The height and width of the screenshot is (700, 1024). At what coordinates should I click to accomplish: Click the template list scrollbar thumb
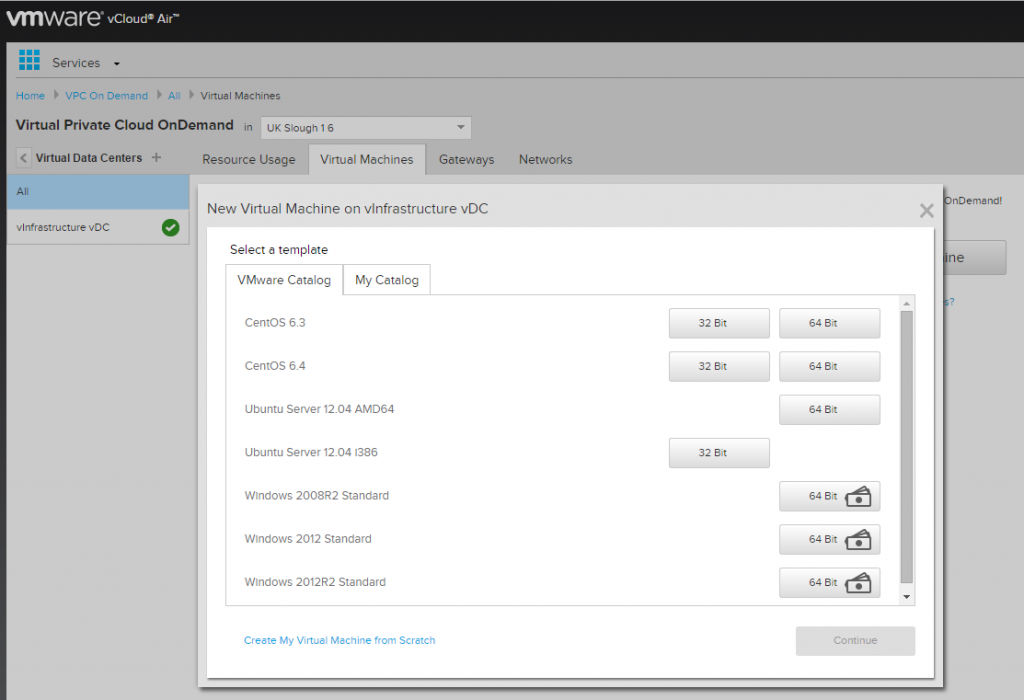tap(906, 447)
